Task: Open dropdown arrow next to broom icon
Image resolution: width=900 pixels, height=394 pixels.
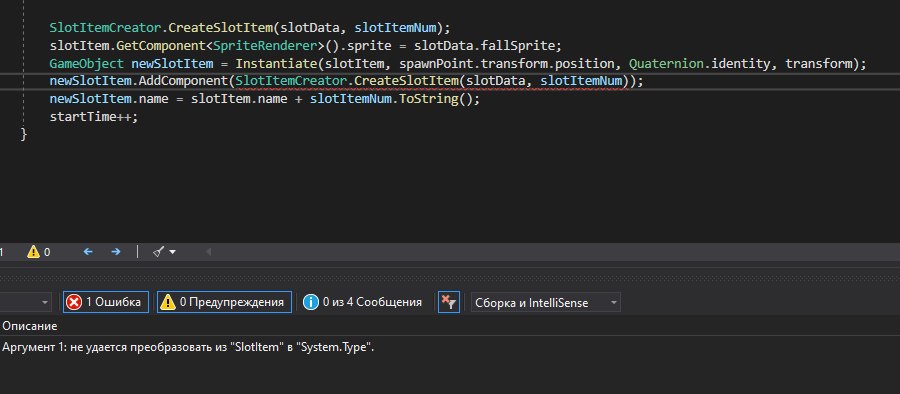Action: (172, 252)
